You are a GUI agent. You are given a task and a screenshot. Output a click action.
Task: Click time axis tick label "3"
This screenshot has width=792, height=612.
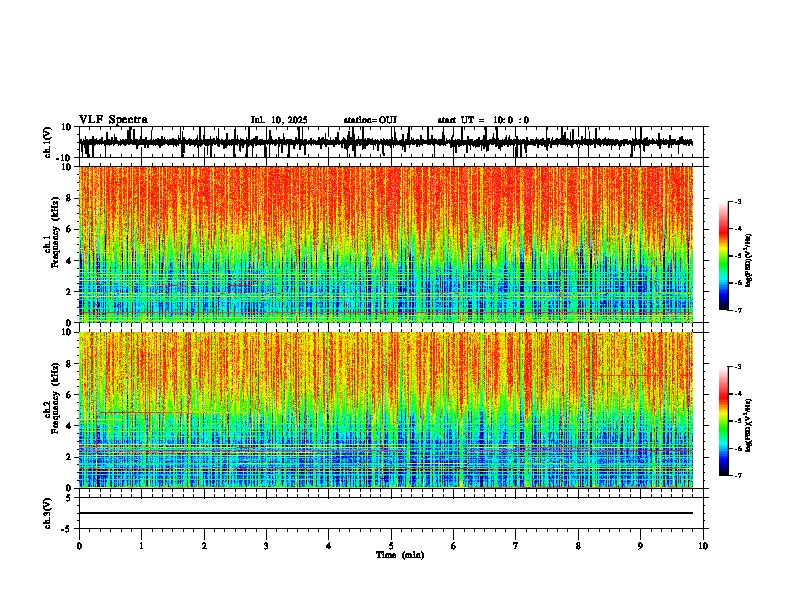tap(266, 546)
